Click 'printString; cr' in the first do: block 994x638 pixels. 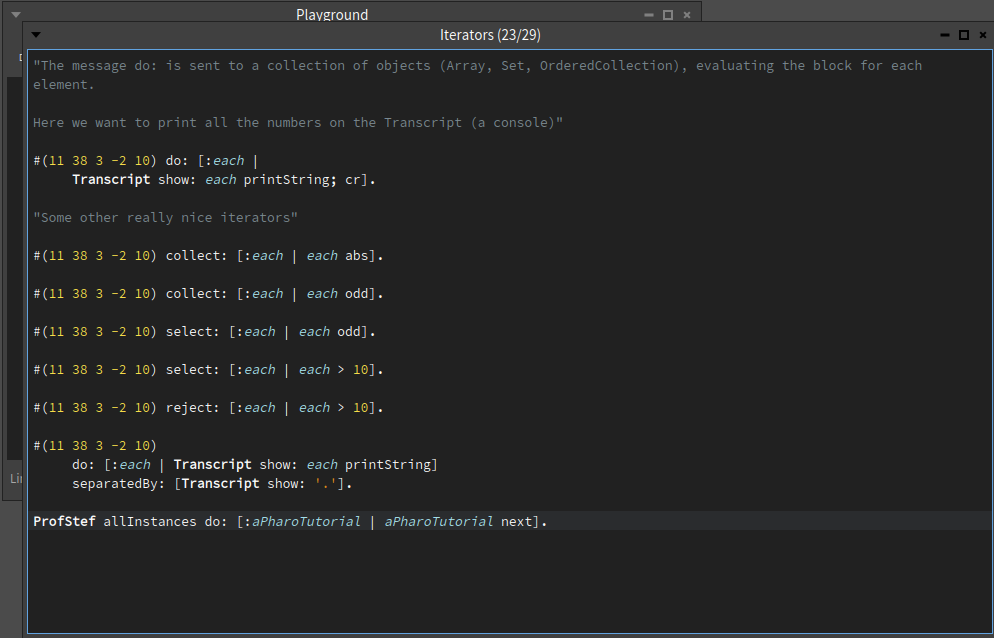point(302,179)
